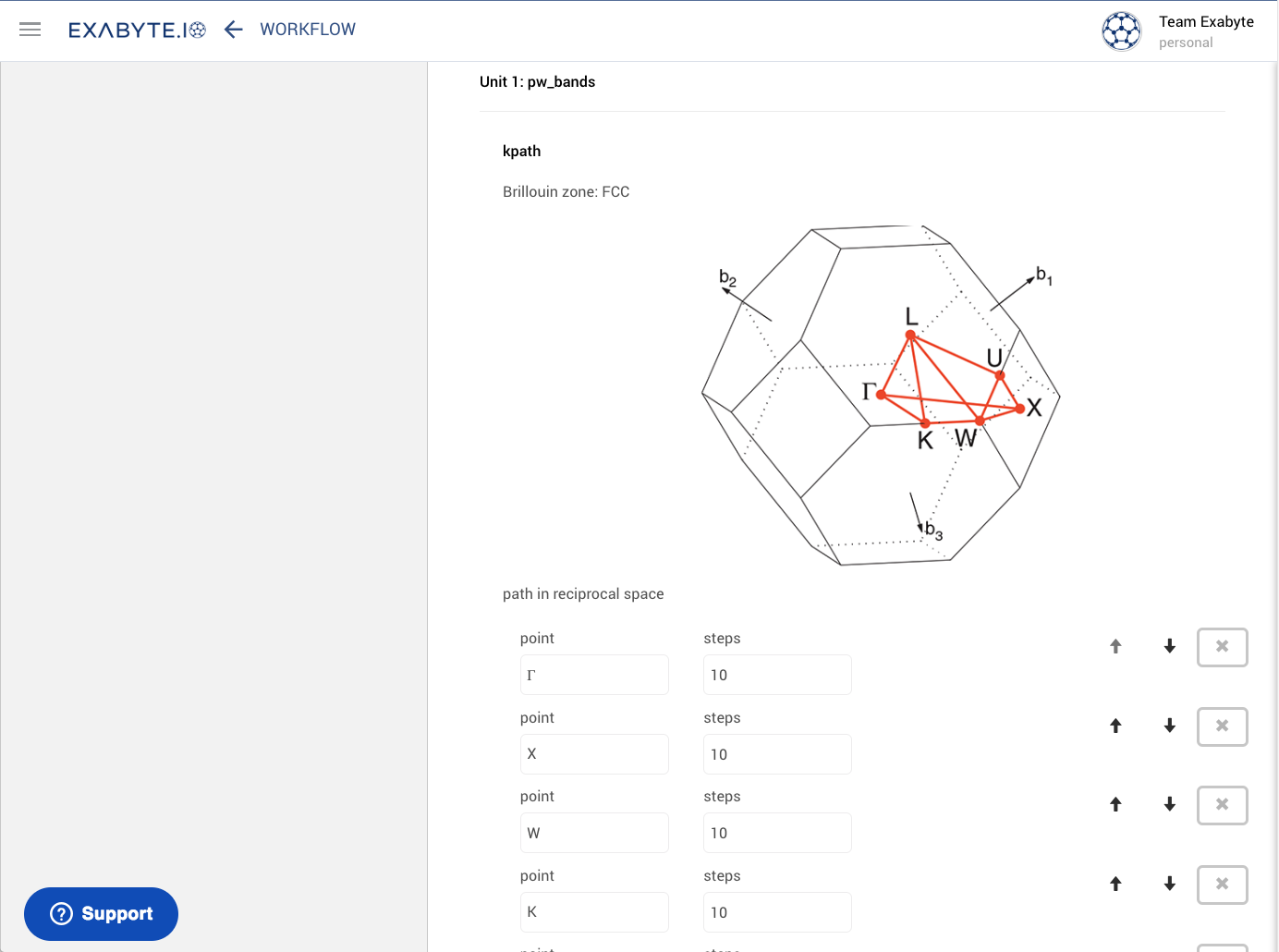
Task: Edit steps field for point X
Action: click(x=777, y=754)
